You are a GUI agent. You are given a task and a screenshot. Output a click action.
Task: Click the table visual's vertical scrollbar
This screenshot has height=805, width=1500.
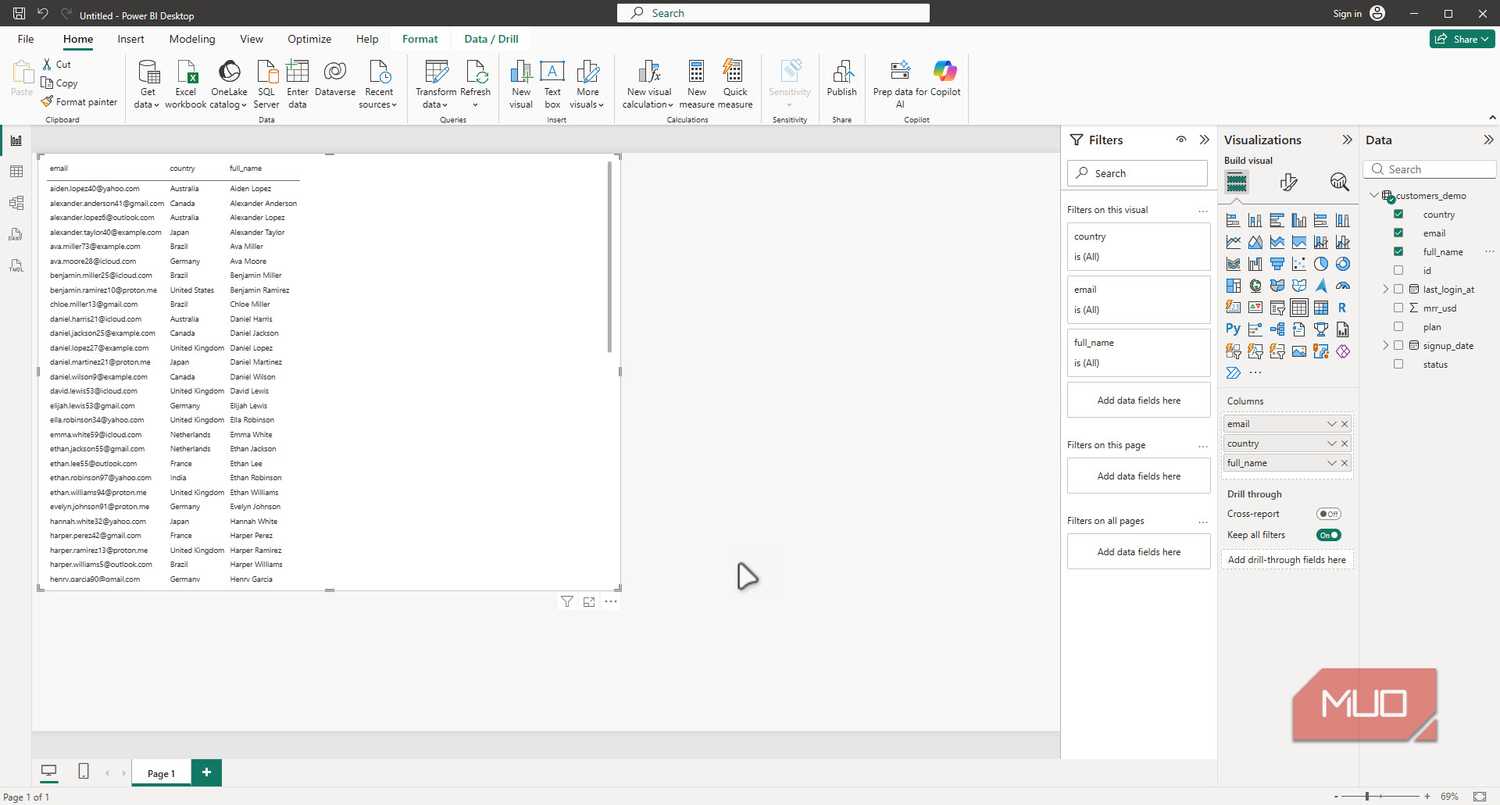coord(609,257)
